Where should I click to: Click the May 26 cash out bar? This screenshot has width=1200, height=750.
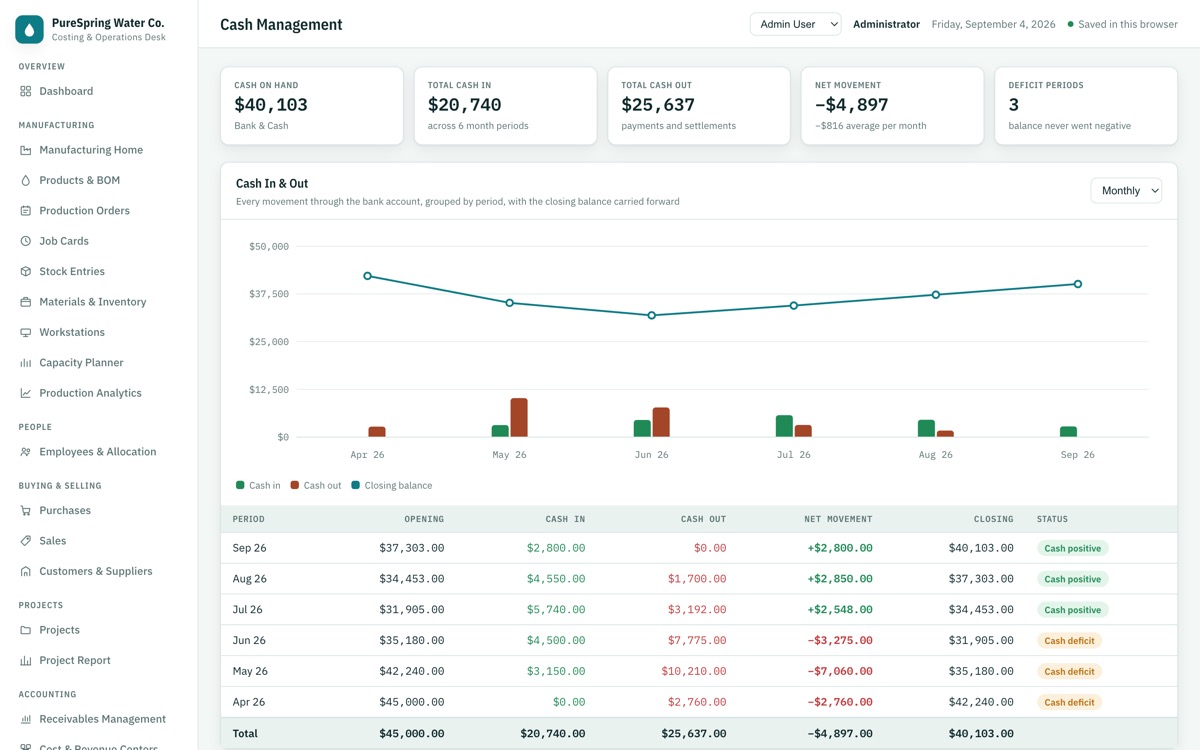518,417
